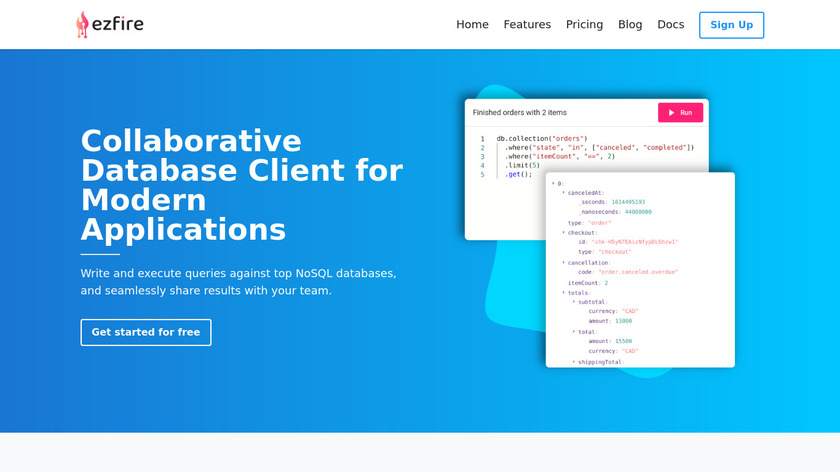This screenshot has width=840, height=472.
Task: Click the total amount 15500
Action: (623, 341)
